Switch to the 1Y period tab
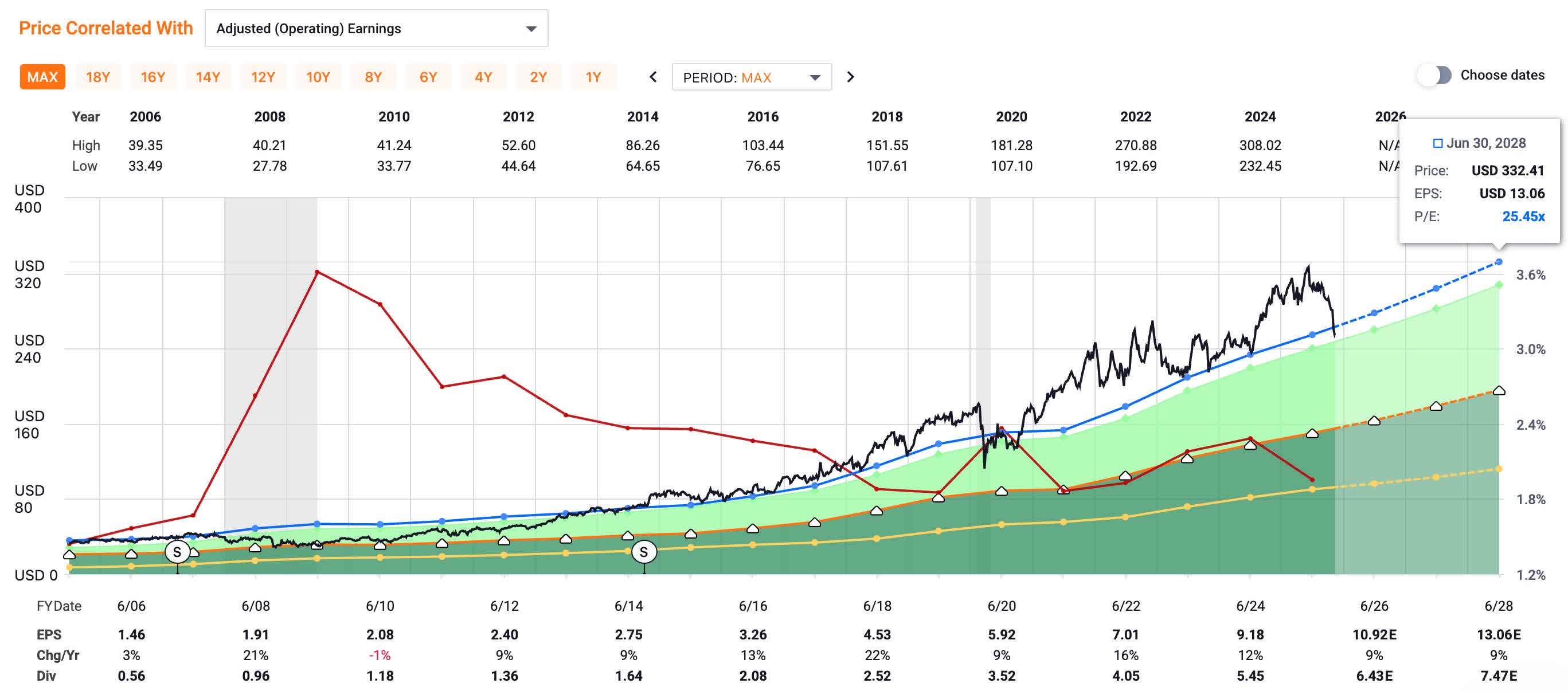The width and height of the screenshot is (1568, 691). tap(593, 77)
